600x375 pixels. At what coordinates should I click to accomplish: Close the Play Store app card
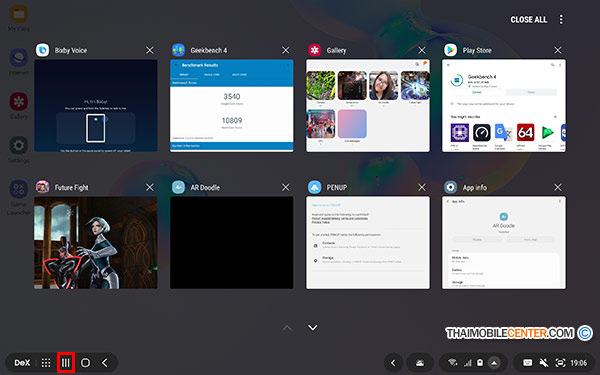[558, 50]
